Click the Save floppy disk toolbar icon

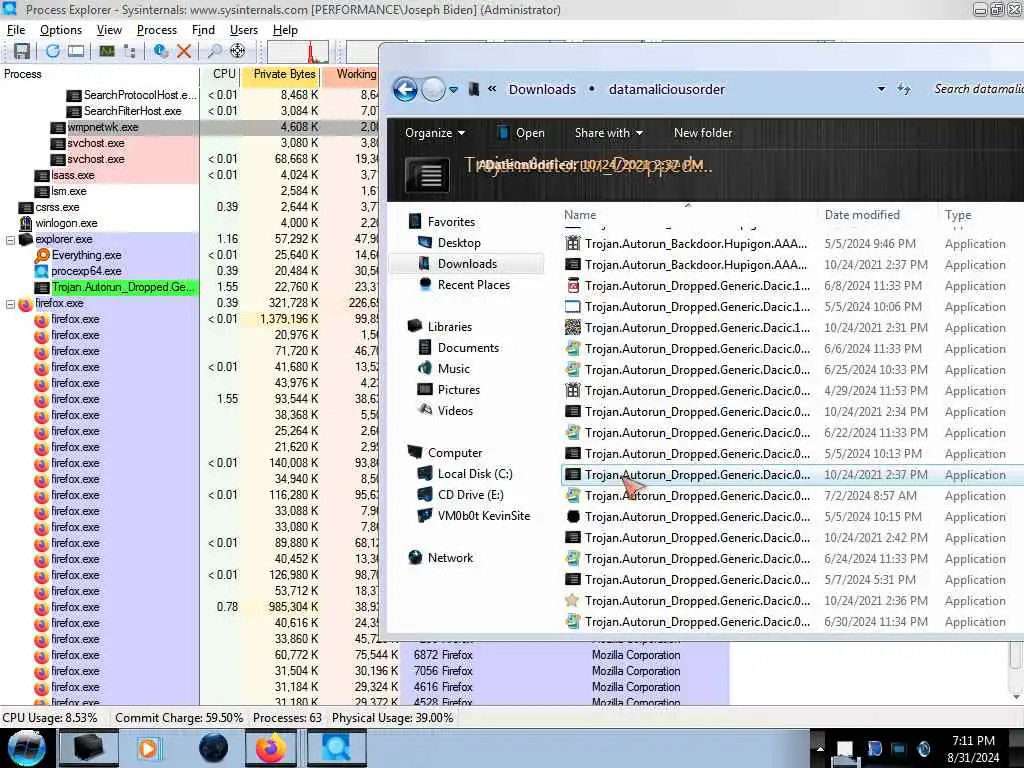coord(22,51)
